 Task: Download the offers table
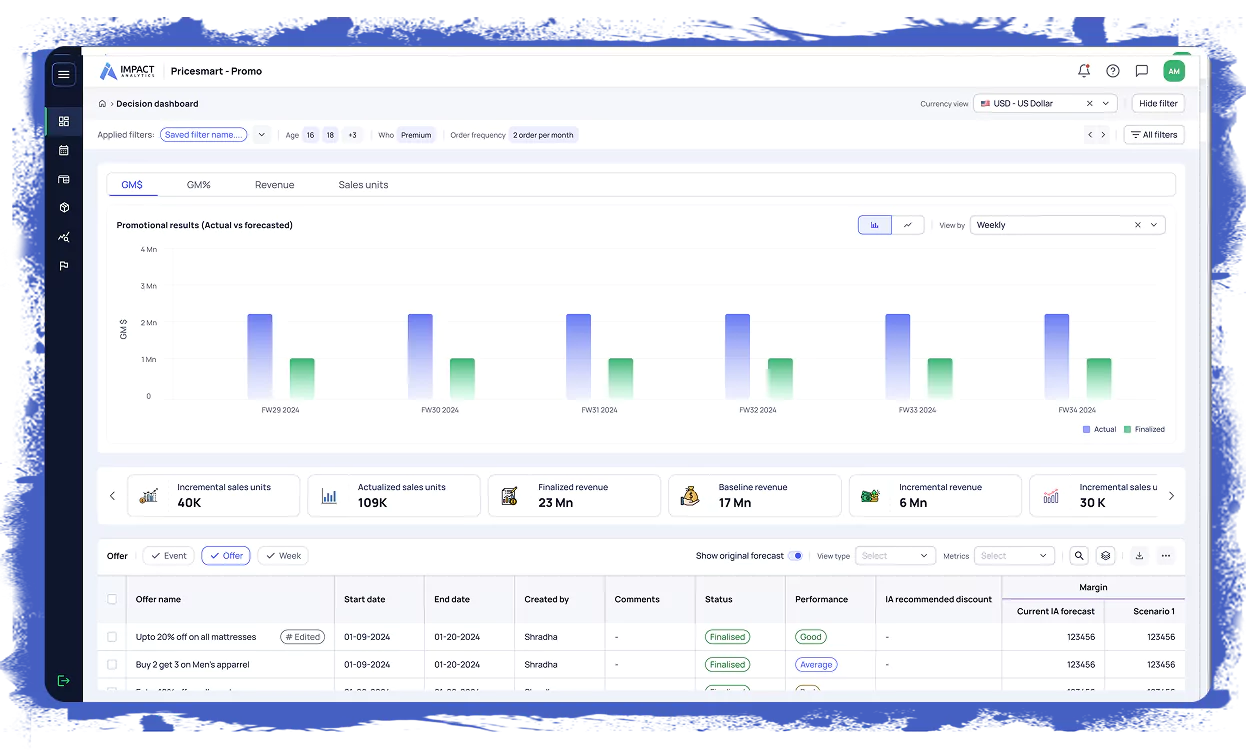click(1139, 556)
